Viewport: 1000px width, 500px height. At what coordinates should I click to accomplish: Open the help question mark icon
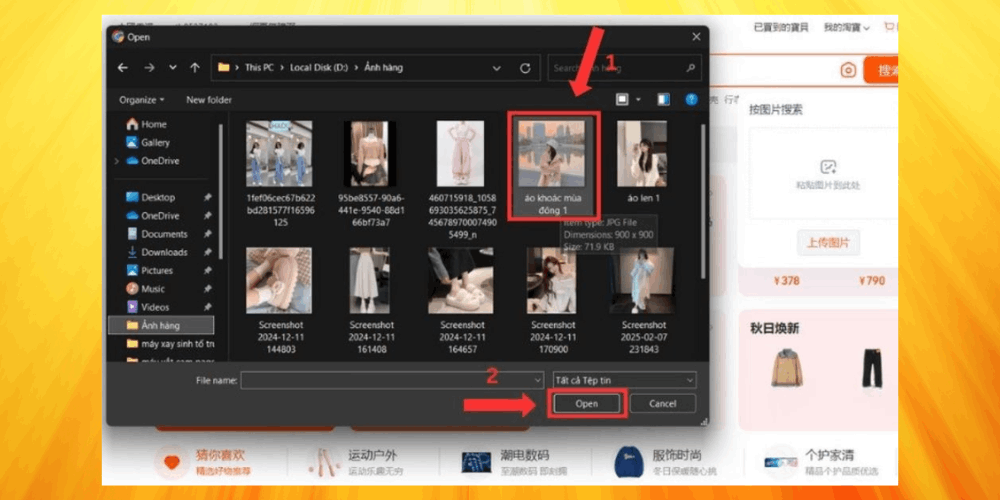click(x=691, y=99)
